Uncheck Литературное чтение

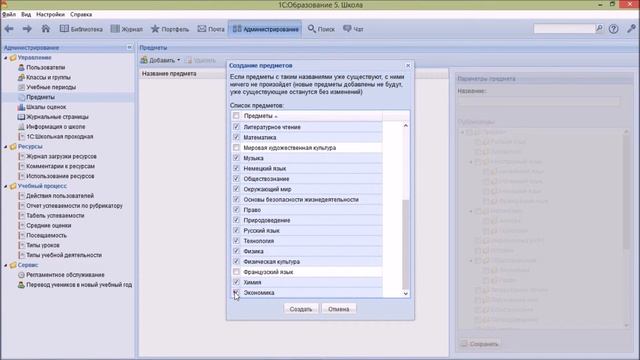click(236, 127)
